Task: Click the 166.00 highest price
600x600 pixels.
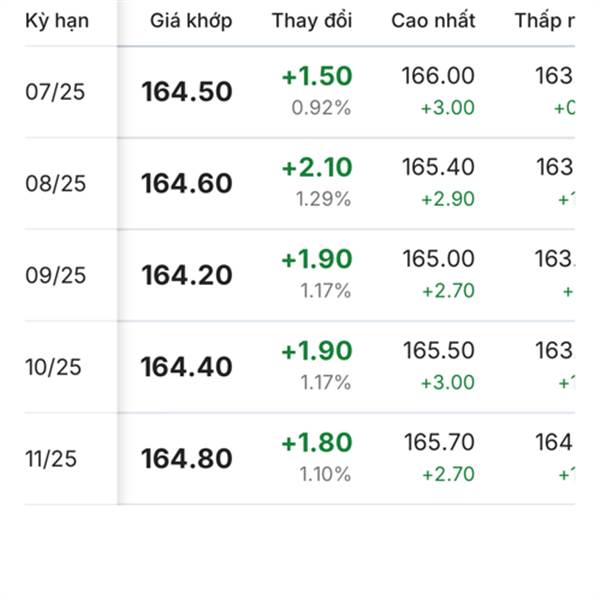Action: coord(438,76)
